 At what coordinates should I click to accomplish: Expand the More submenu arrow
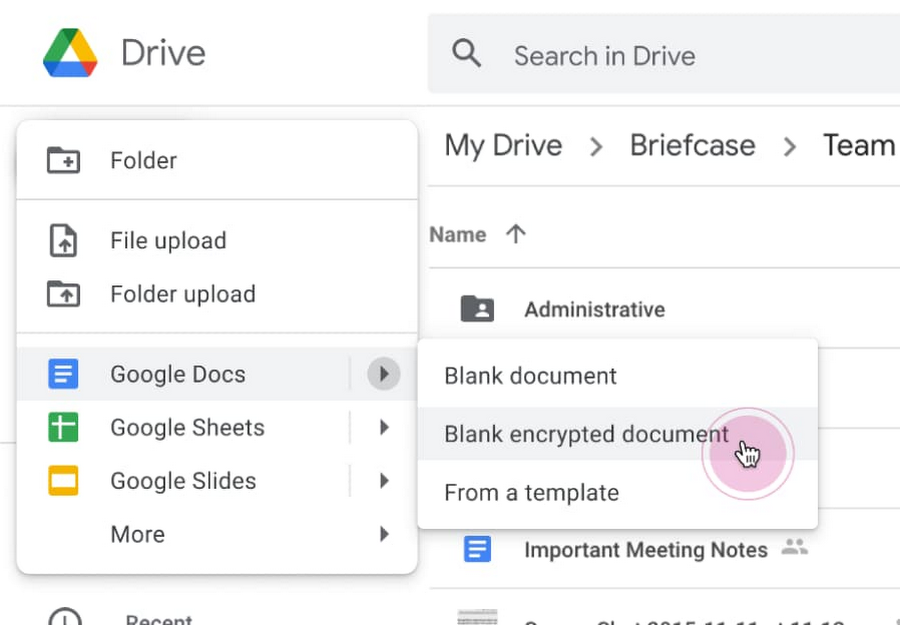tap(384, 534)
